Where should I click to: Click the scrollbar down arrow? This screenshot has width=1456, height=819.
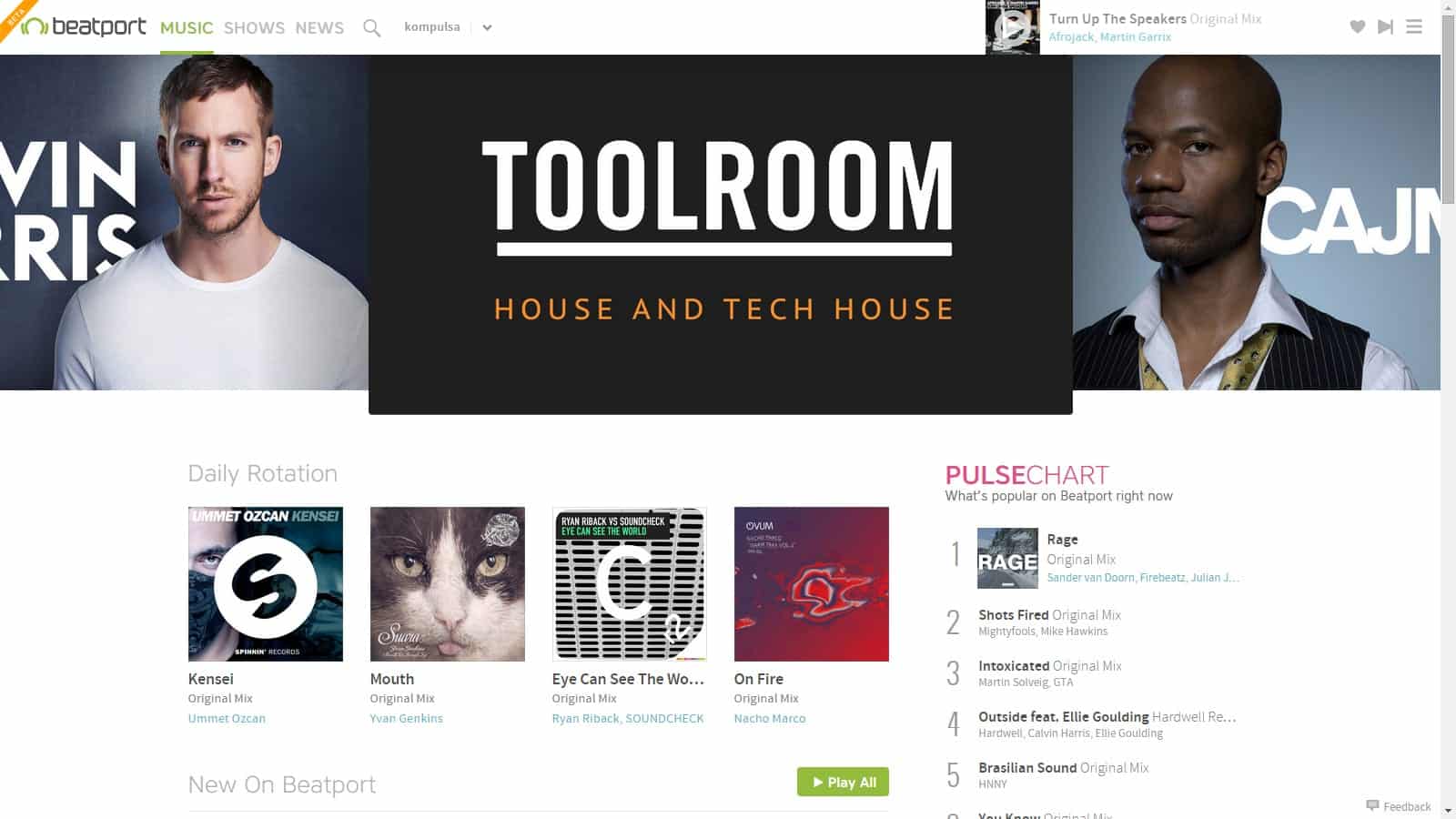tap(1448, 811)
